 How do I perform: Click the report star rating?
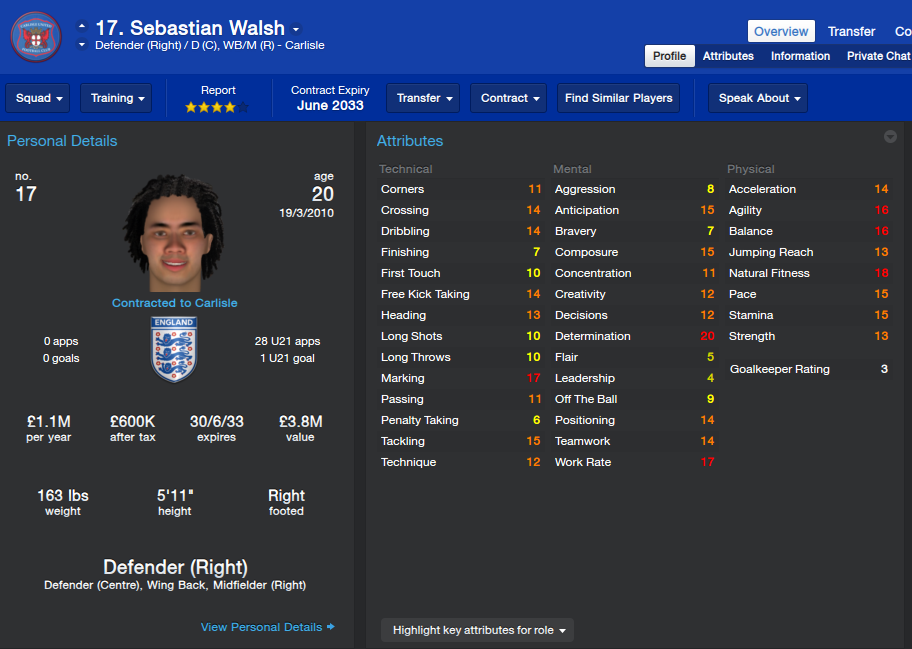tap(216, 107)
